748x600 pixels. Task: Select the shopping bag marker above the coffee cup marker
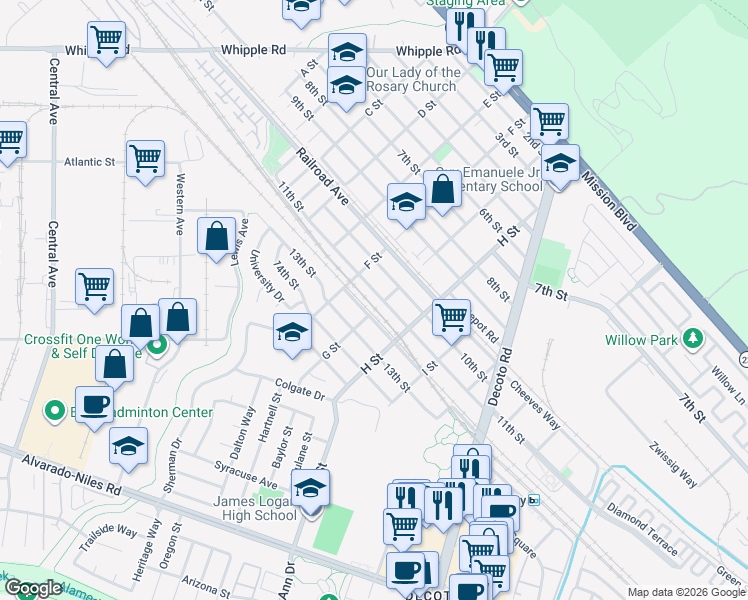coord(114,364)
